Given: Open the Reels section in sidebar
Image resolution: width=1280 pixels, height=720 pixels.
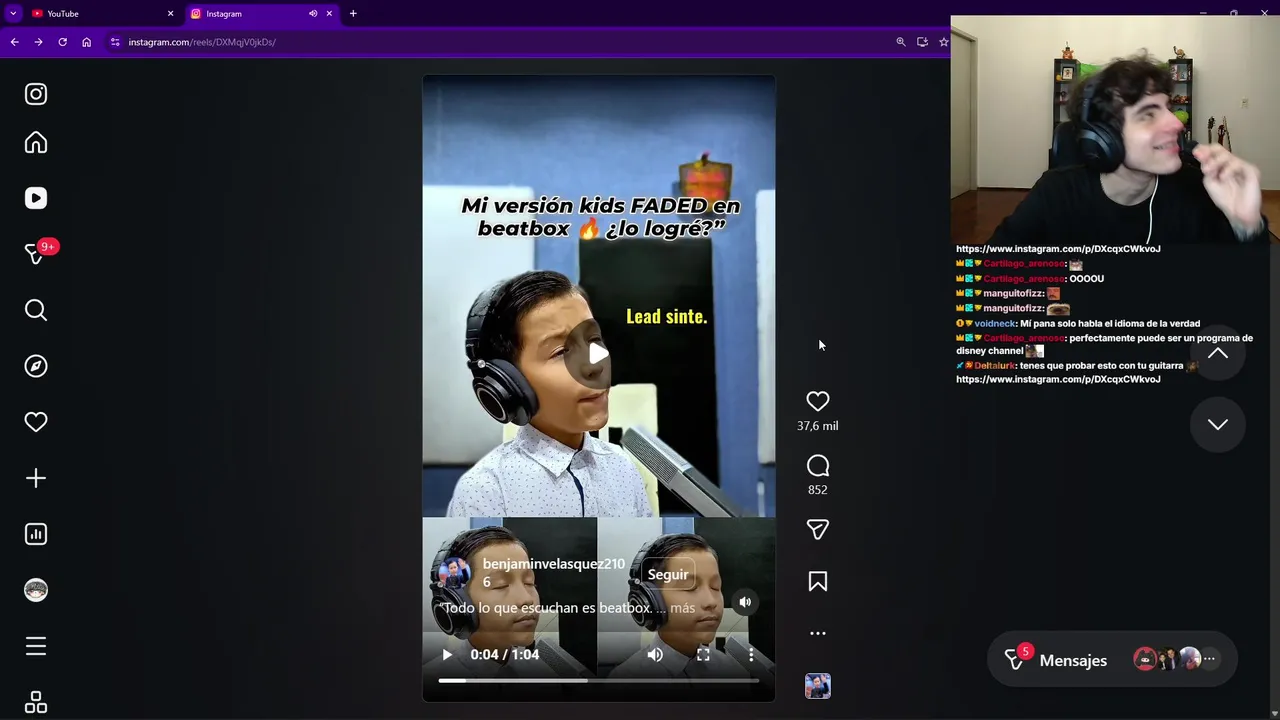Looking at the screenshot, I should point(36,198).
